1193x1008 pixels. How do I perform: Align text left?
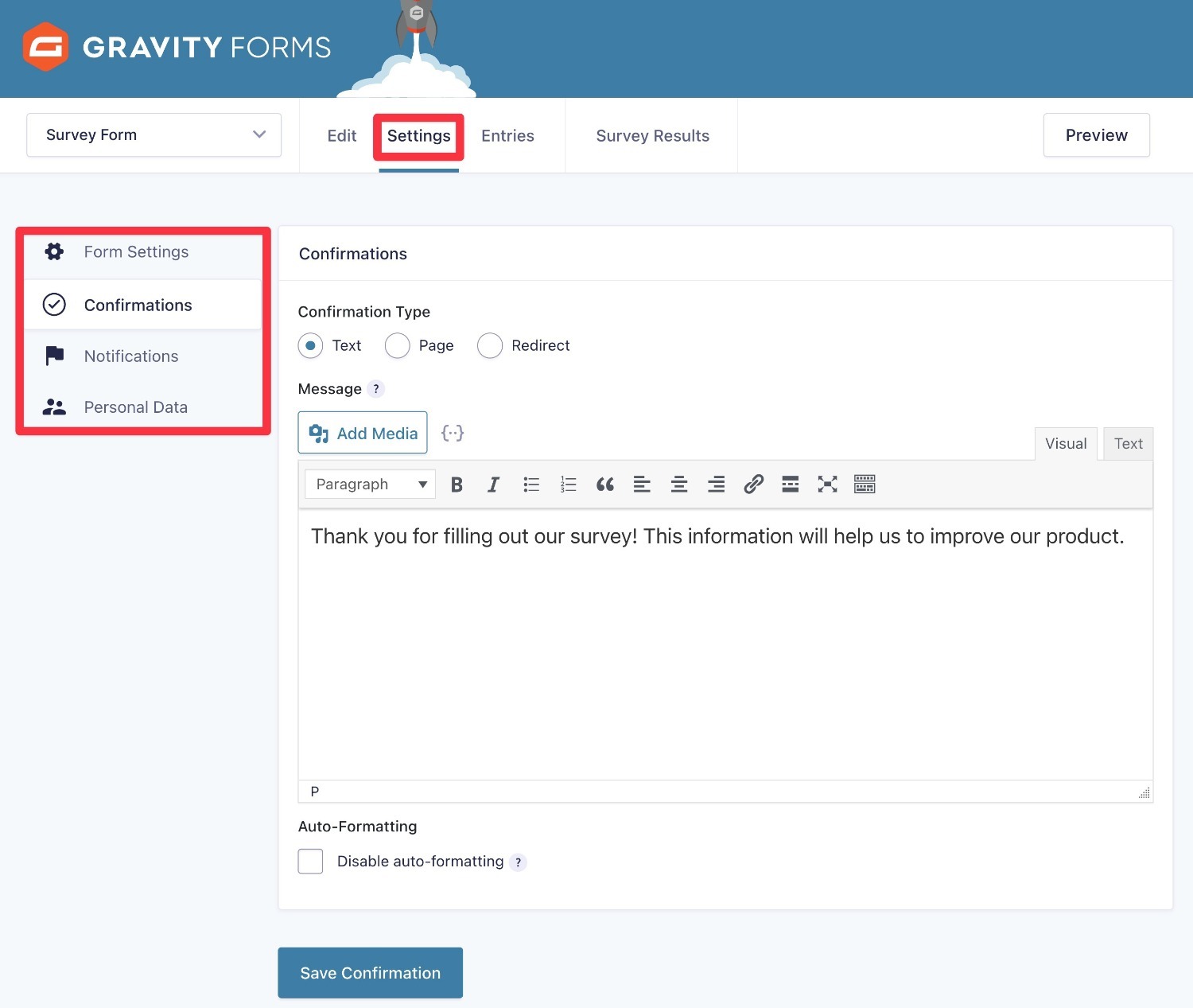tap(642, 485)
